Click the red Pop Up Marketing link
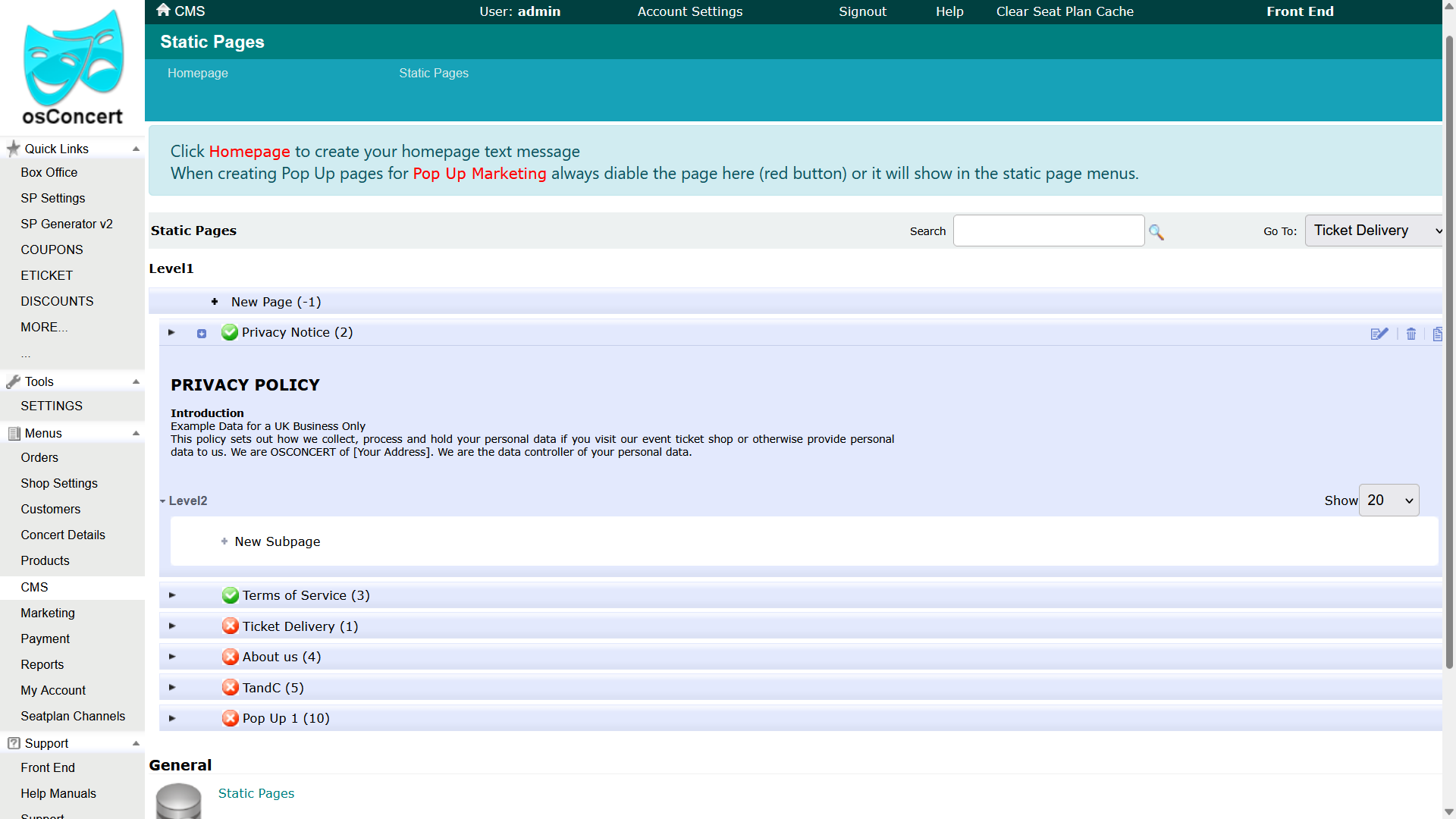Image resolution: width=1456 pixels, height=819 pixels. click(479, 174)
